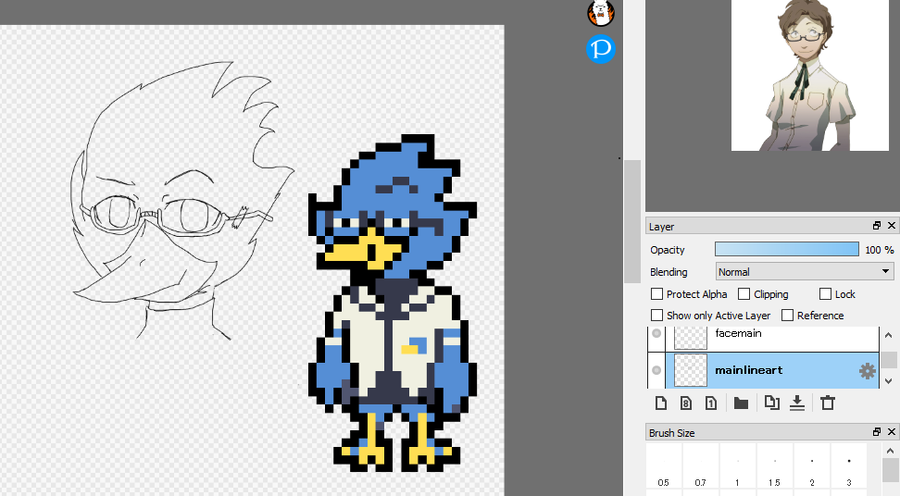Click the blue pixiv P icon
Viewport: 900px width, 496px height.
tap(601, 49)
